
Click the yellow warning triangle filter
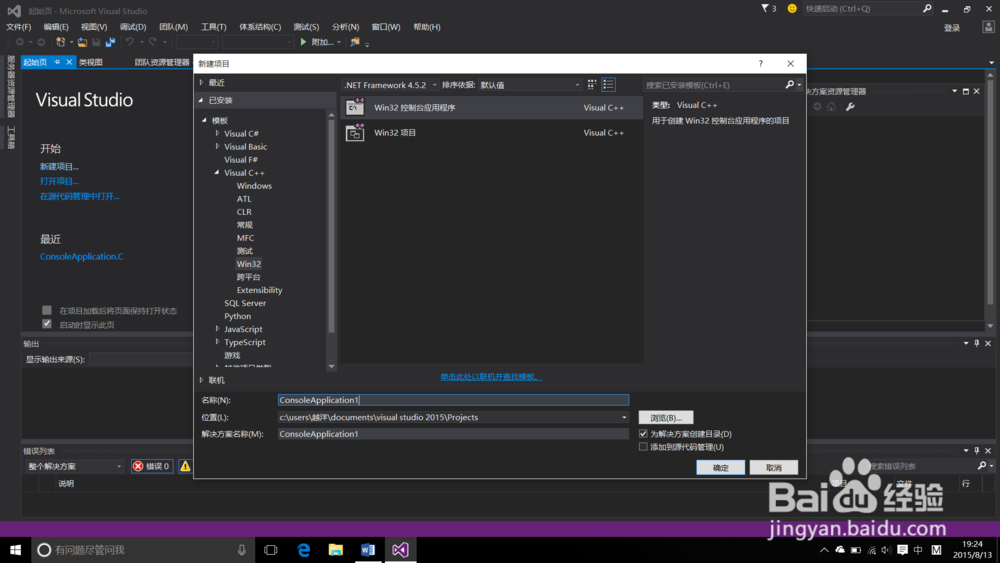pos(185,466)
